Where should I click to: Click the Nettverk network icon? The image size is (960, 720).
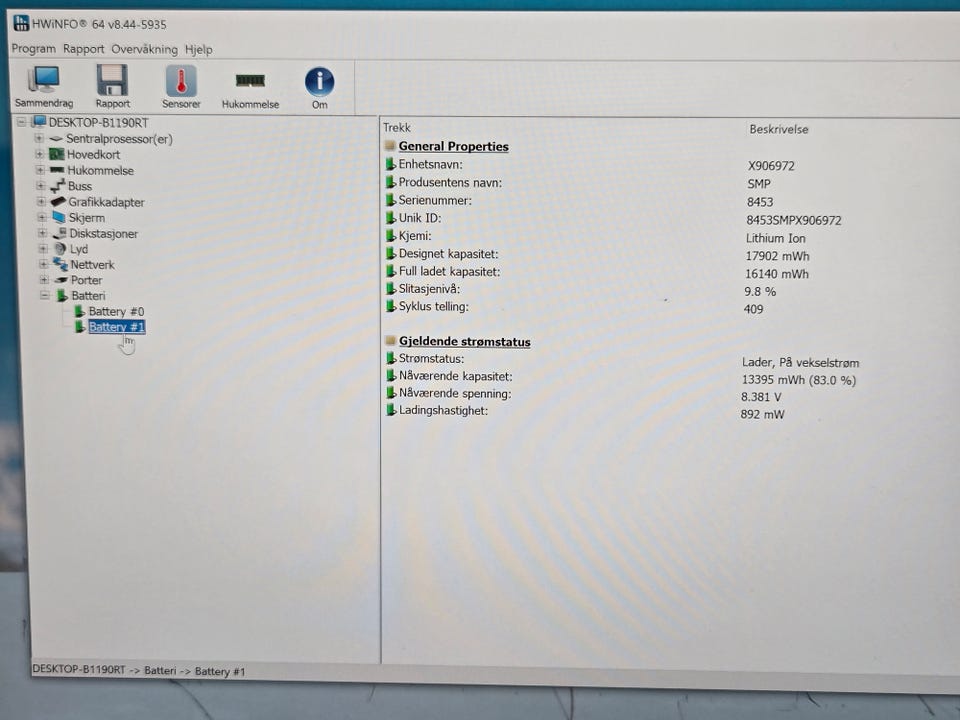tap(60, 264)
